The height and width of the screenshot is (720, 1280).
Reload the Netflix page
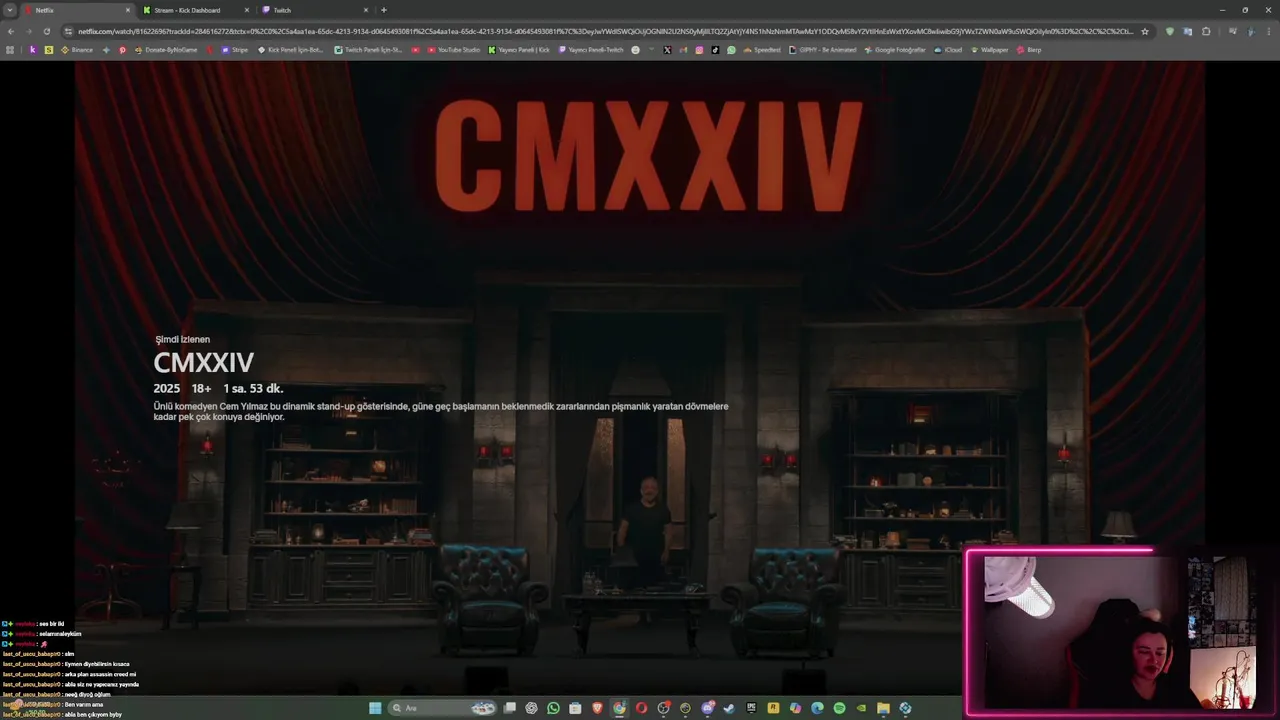click(x=46, y=31)
